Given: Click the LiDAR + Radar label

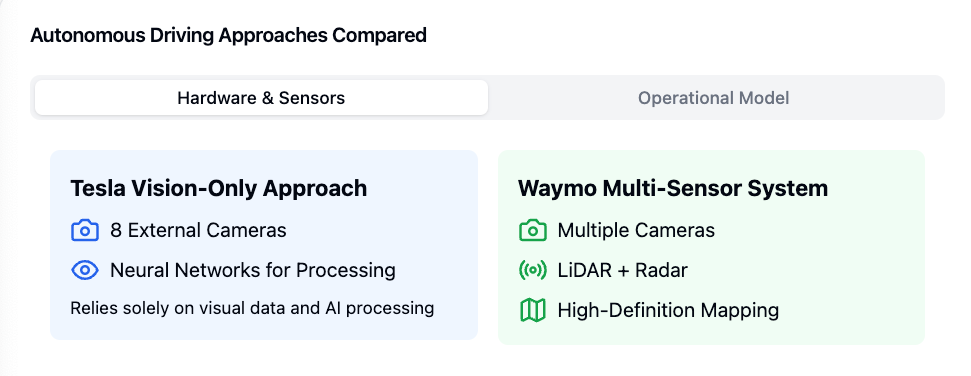Looking at the screenshot, I should tap(622, 270).
